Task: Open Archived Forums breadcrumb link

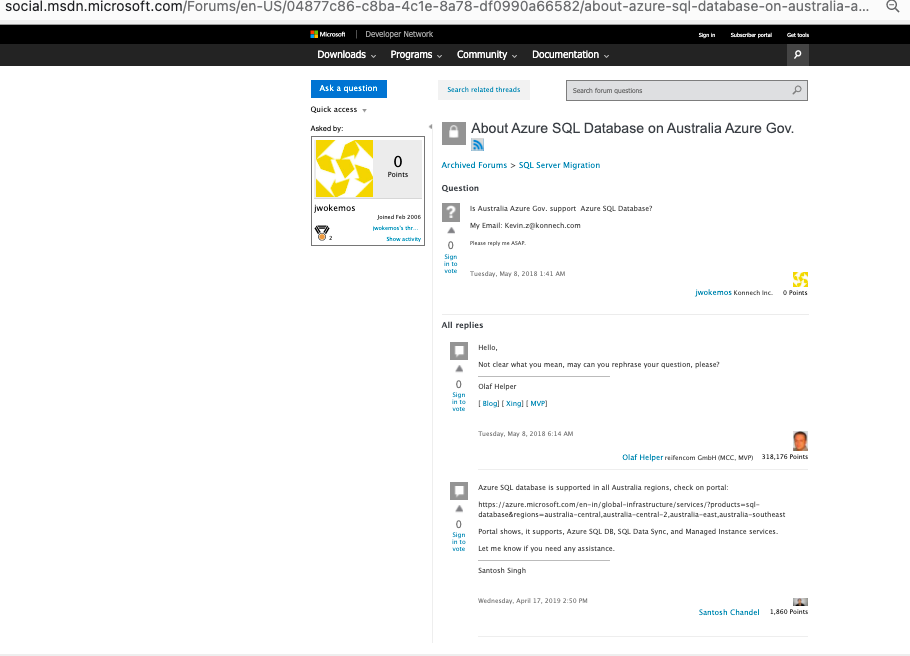Action: coord(474,165)
